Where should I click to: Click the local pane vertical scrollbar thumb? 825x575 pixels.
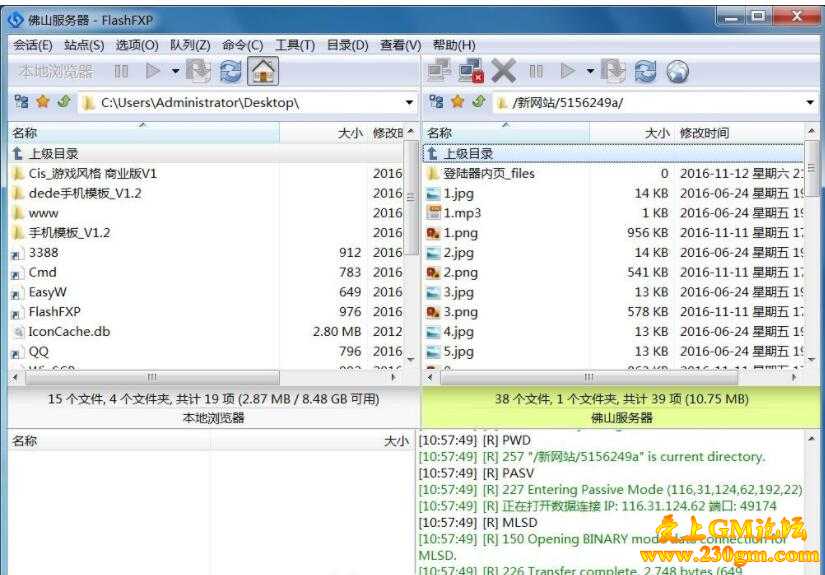click(x=411, y=197)
